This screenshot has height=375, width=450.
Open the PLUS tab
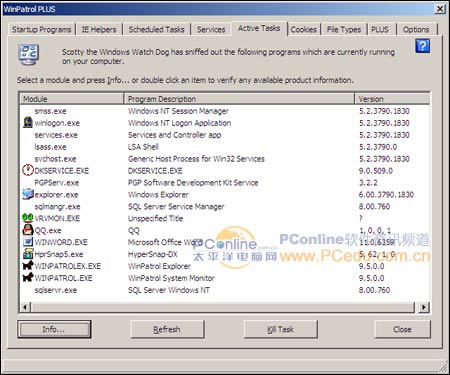tap(380, 30)
